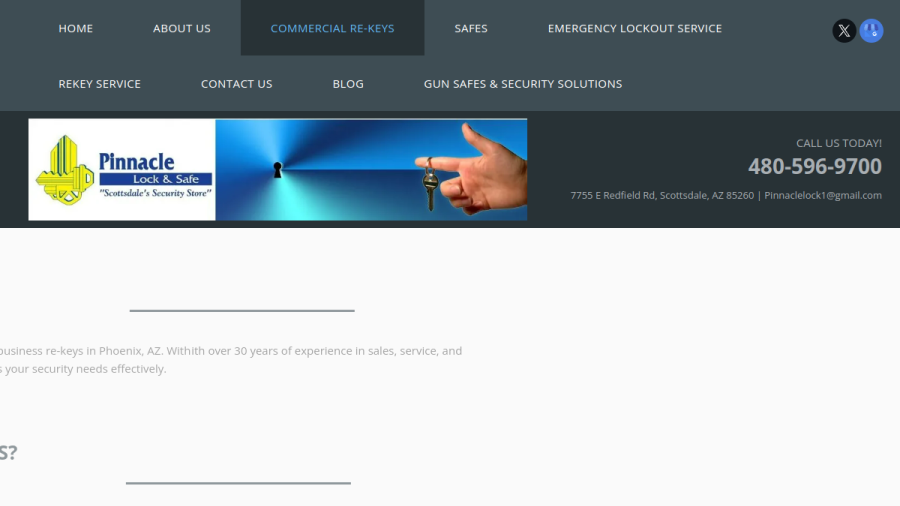Click the Pinnacle Lock & Safe logo

[x=122, y=170]
